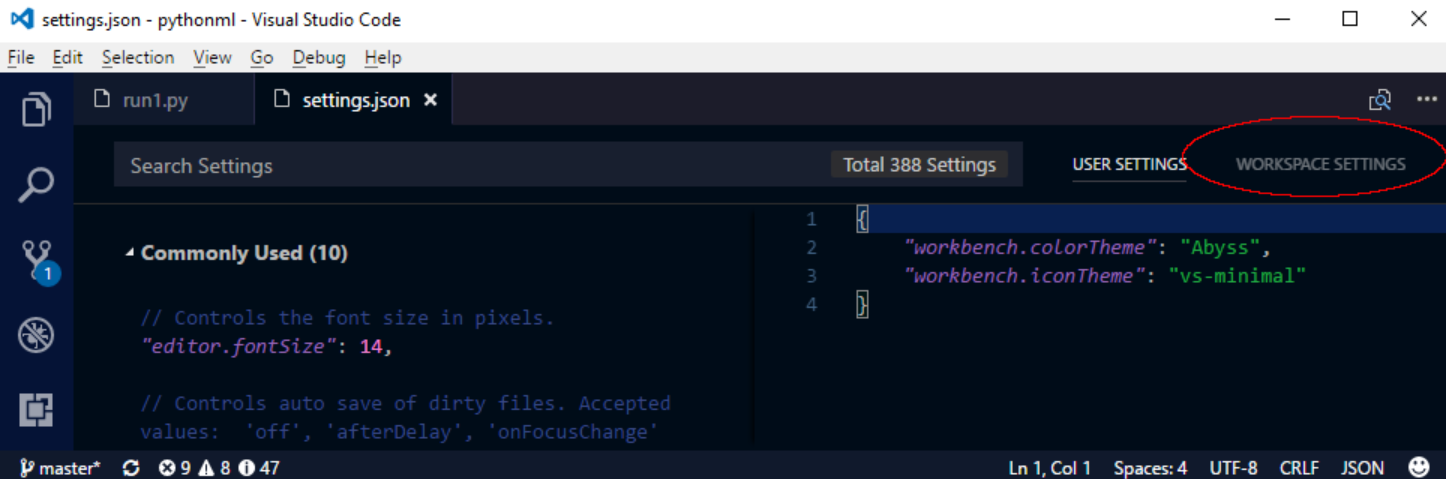Open the Debug view in activity bar
The width and height of the screenshot is (1446, 479).
(x=36, y=335)
